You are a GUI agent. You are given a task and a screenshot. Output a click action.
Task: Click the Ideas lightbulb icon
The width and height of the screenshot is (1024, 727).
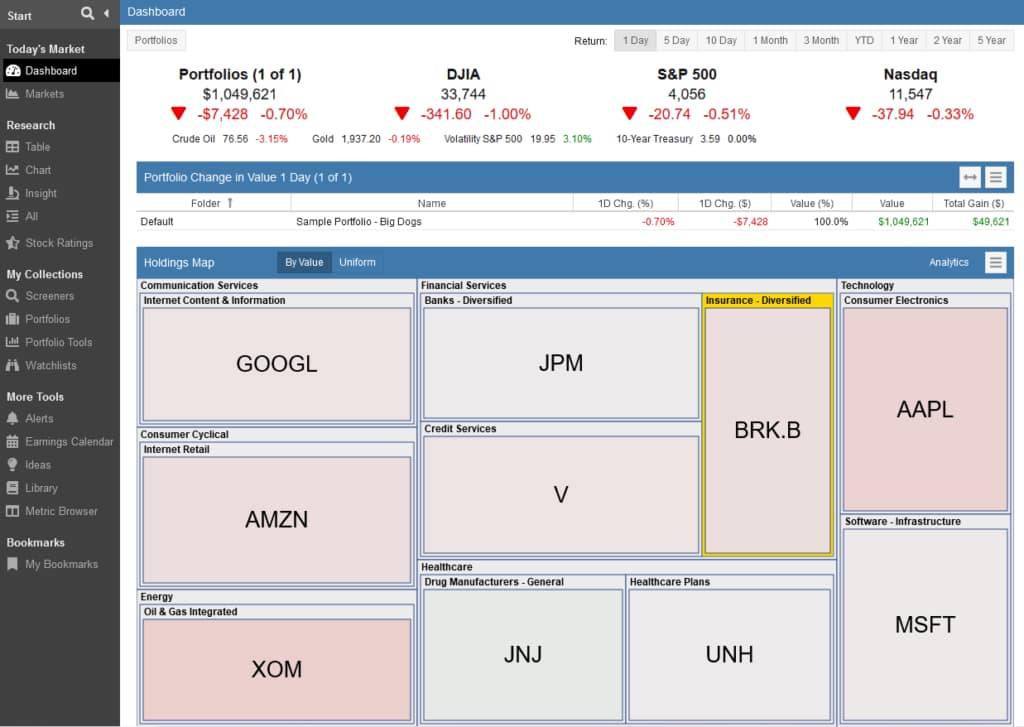point(12,464)
